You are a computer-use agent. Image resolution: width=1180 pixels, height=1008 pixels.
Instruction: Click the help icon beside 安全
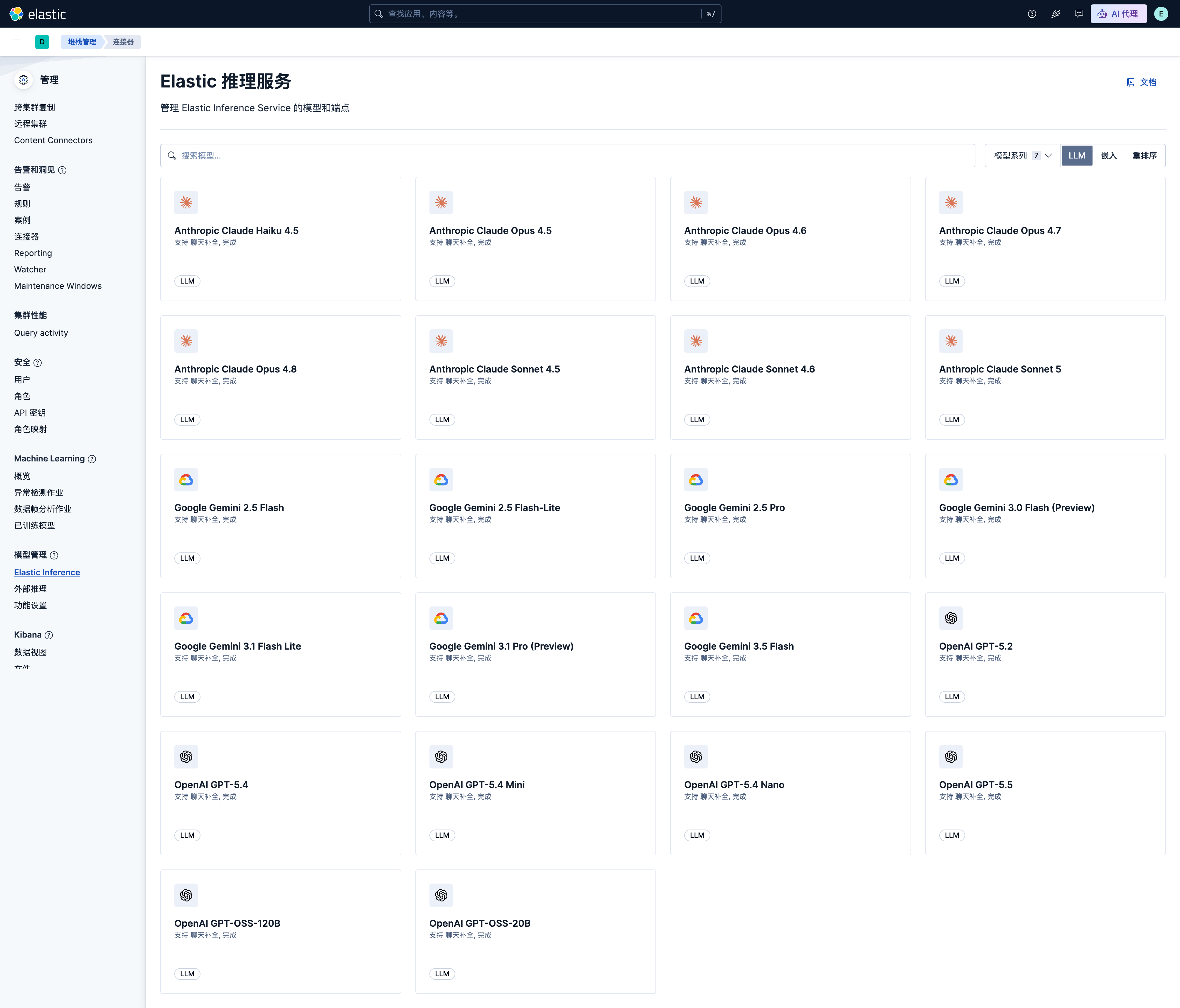[38, 362]
